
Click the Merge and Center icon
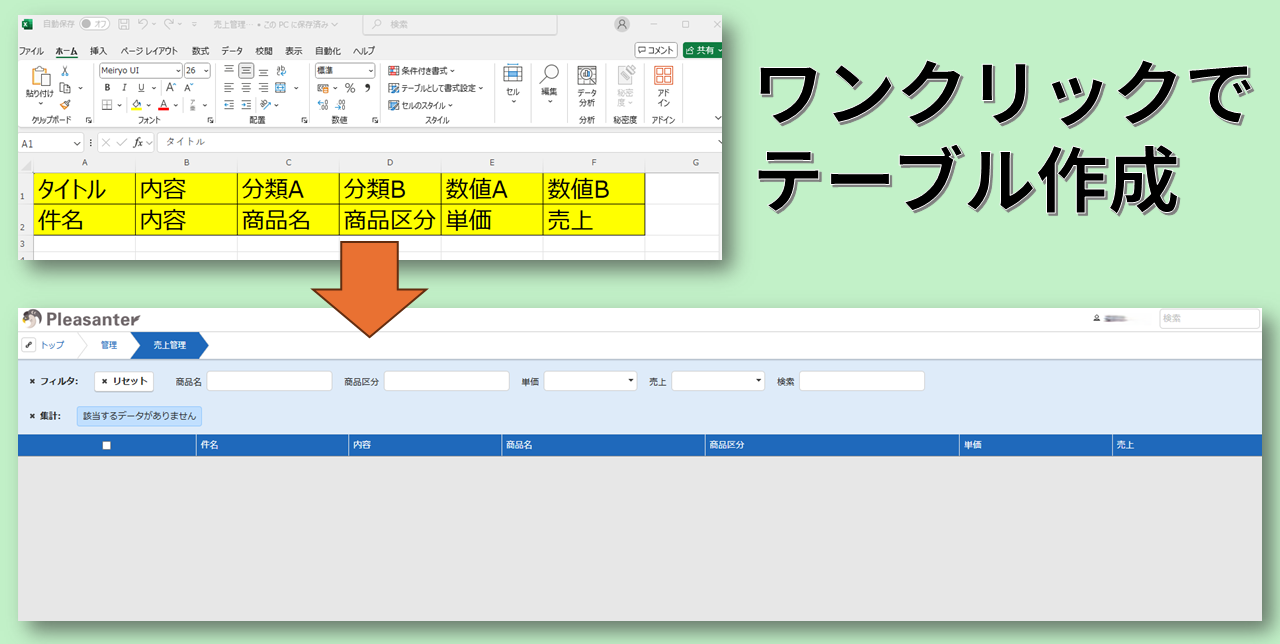pos(281,88)
